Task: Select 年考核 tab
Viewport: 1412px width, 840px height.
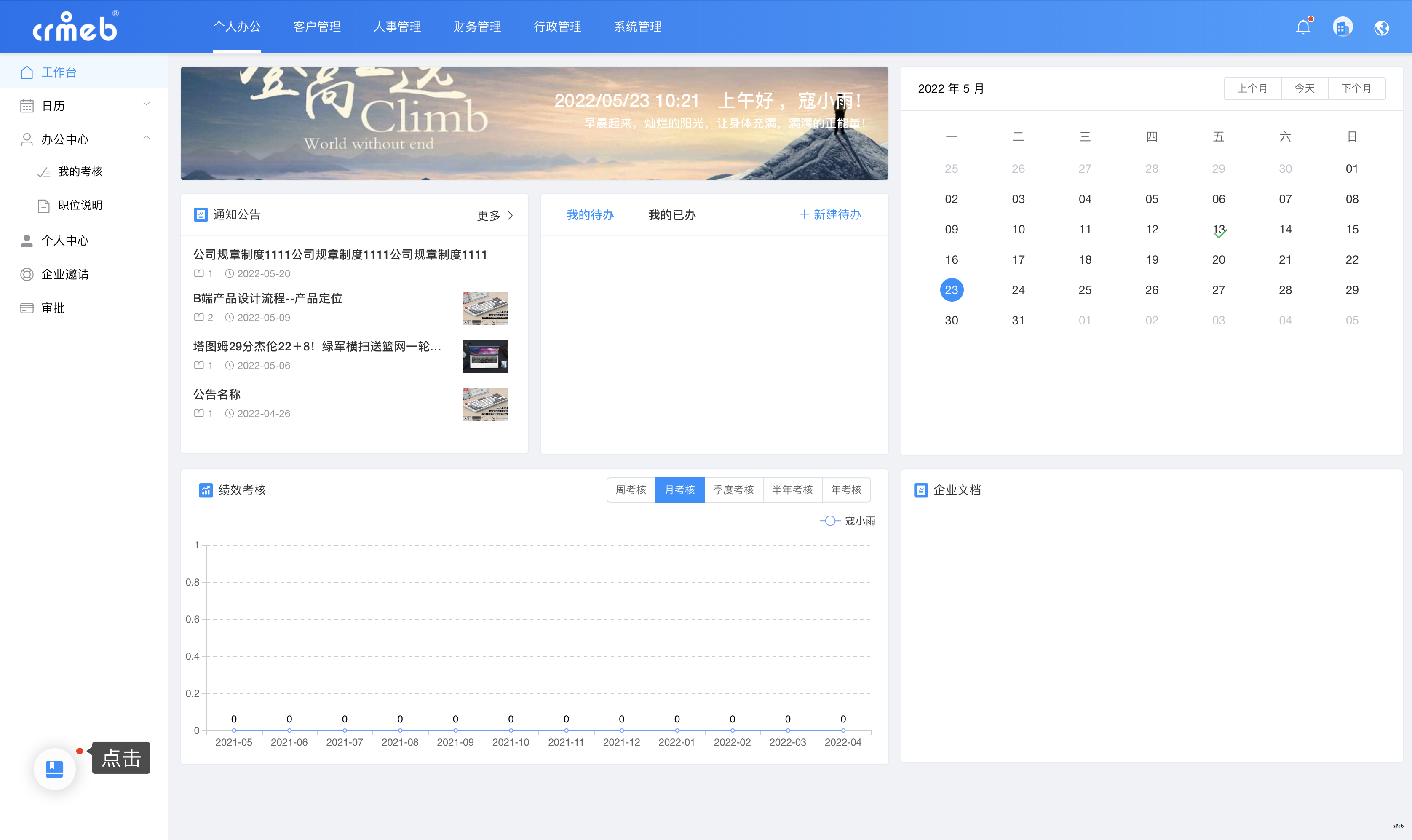Action: tap(846, 490)
